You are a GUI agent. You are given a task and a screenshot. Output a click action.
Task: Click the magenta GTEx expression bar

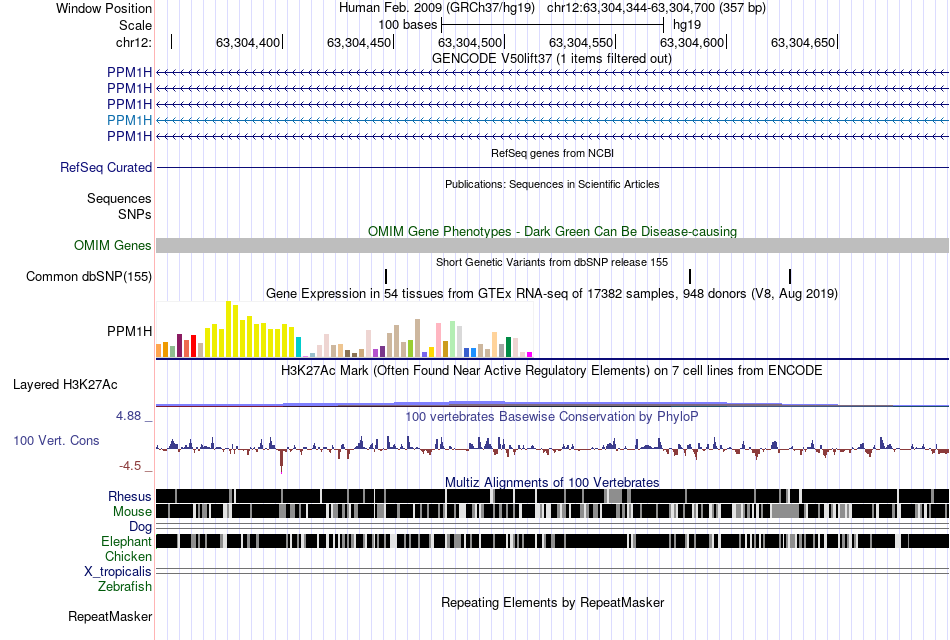[x=530, y=355]
